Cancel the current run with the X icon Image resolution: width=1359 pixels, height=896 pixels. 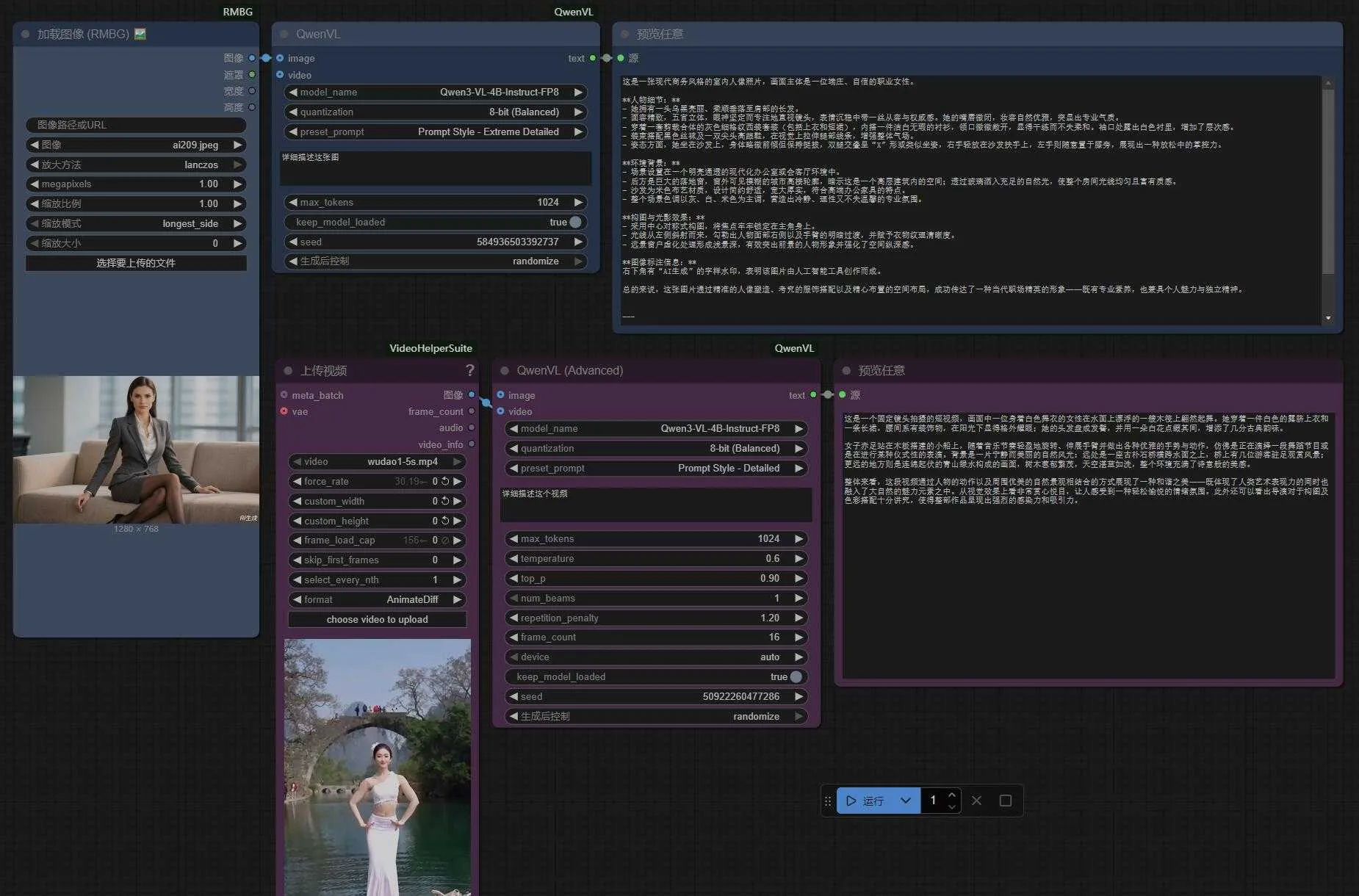(x=976, y=801)
